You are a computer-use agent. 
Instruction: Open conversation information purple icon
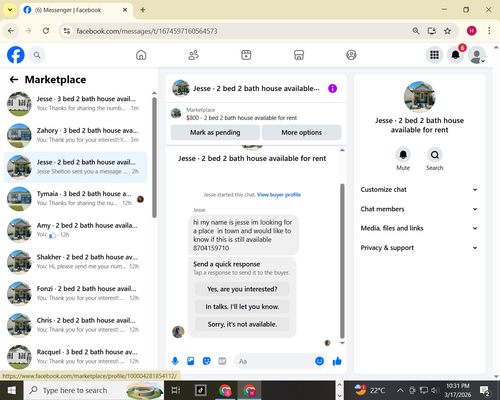tap(332, 88)
